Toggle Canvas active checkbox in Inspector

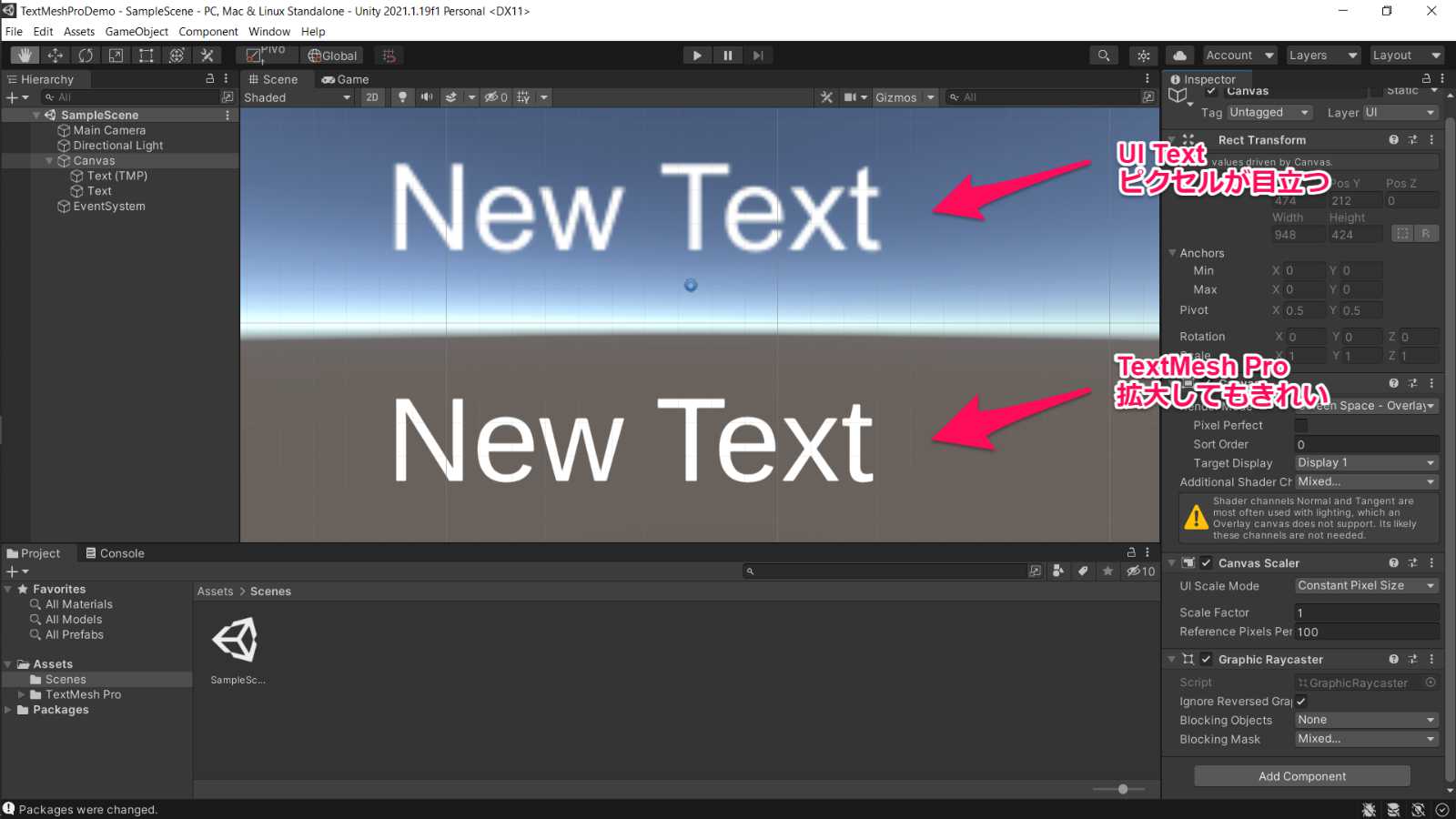(1211, 91)
